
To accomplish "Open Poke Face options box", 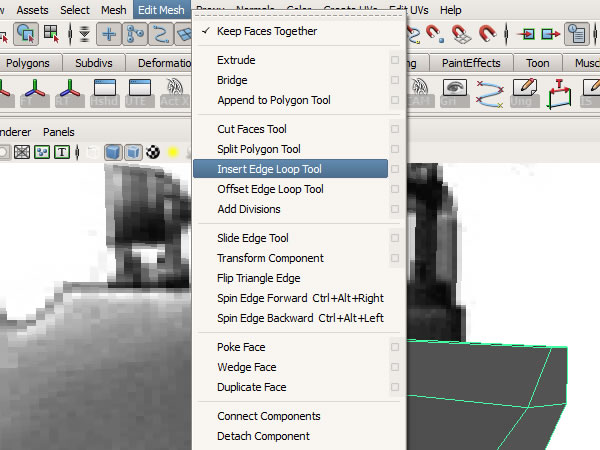I will tap(395, 347).
